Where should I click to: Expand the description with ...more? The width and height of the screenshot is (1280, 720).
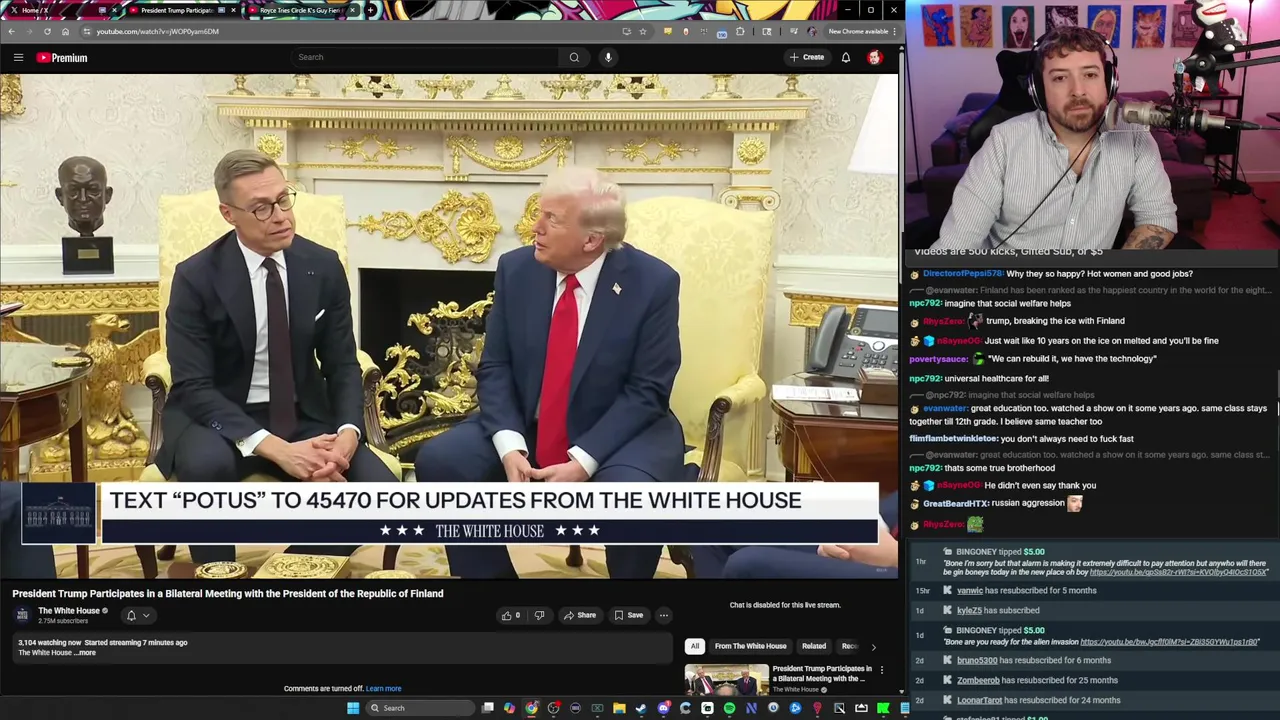(86, 653)
